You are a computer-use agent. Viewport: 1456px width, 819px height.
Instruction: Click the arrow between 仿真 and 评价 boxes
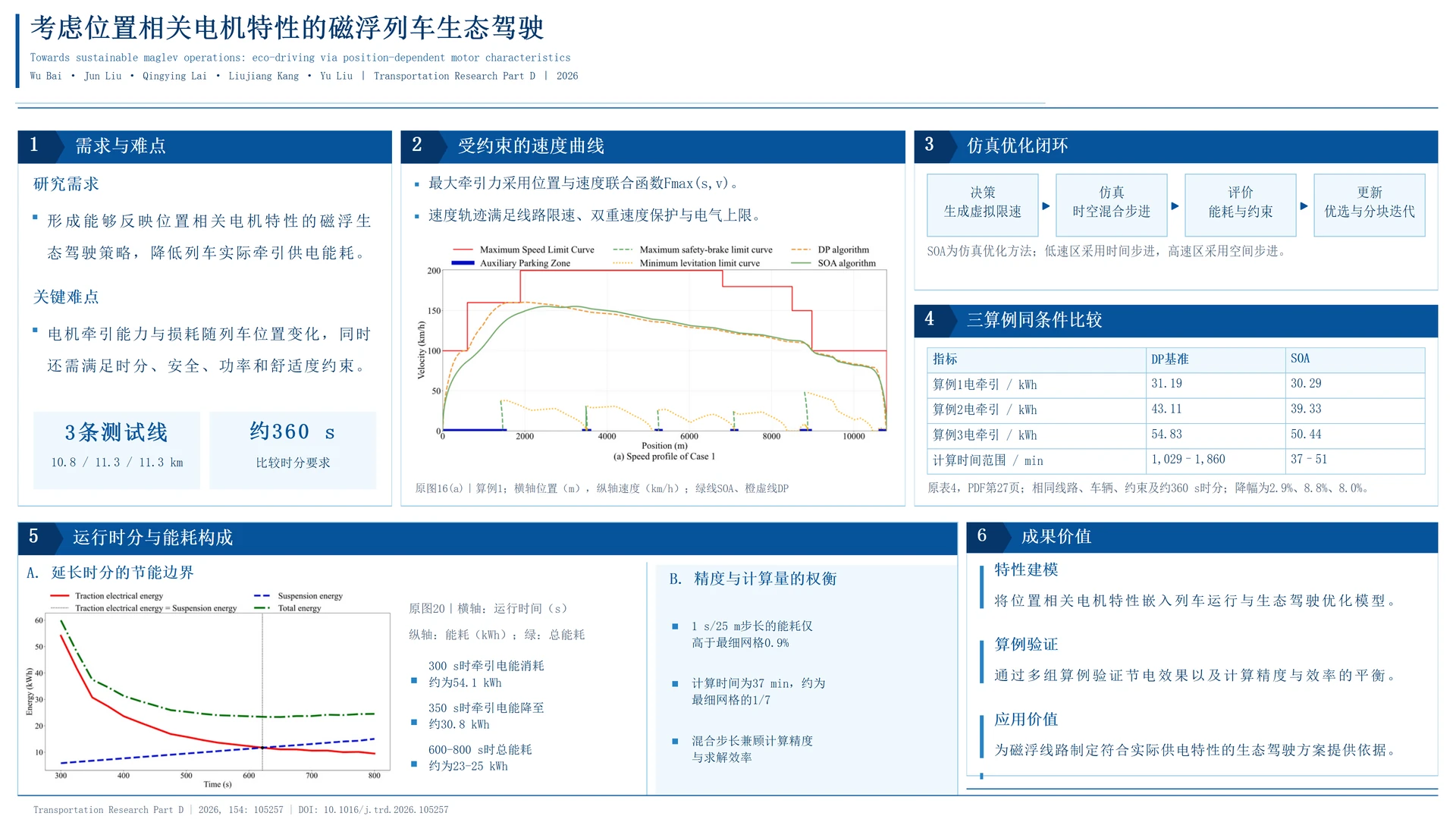click(x=1175, y=206)
